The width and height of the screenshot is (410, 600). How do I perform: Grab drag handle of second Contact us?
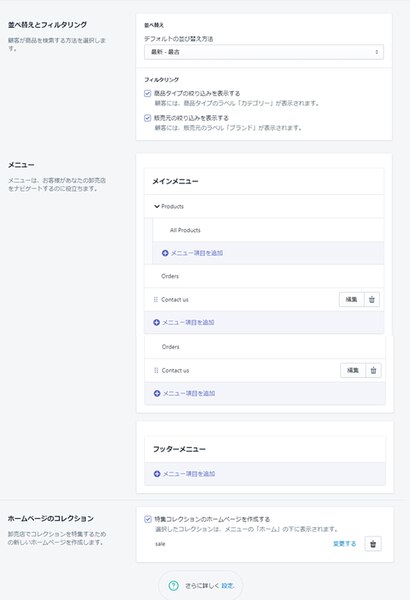tap(156, 370)
